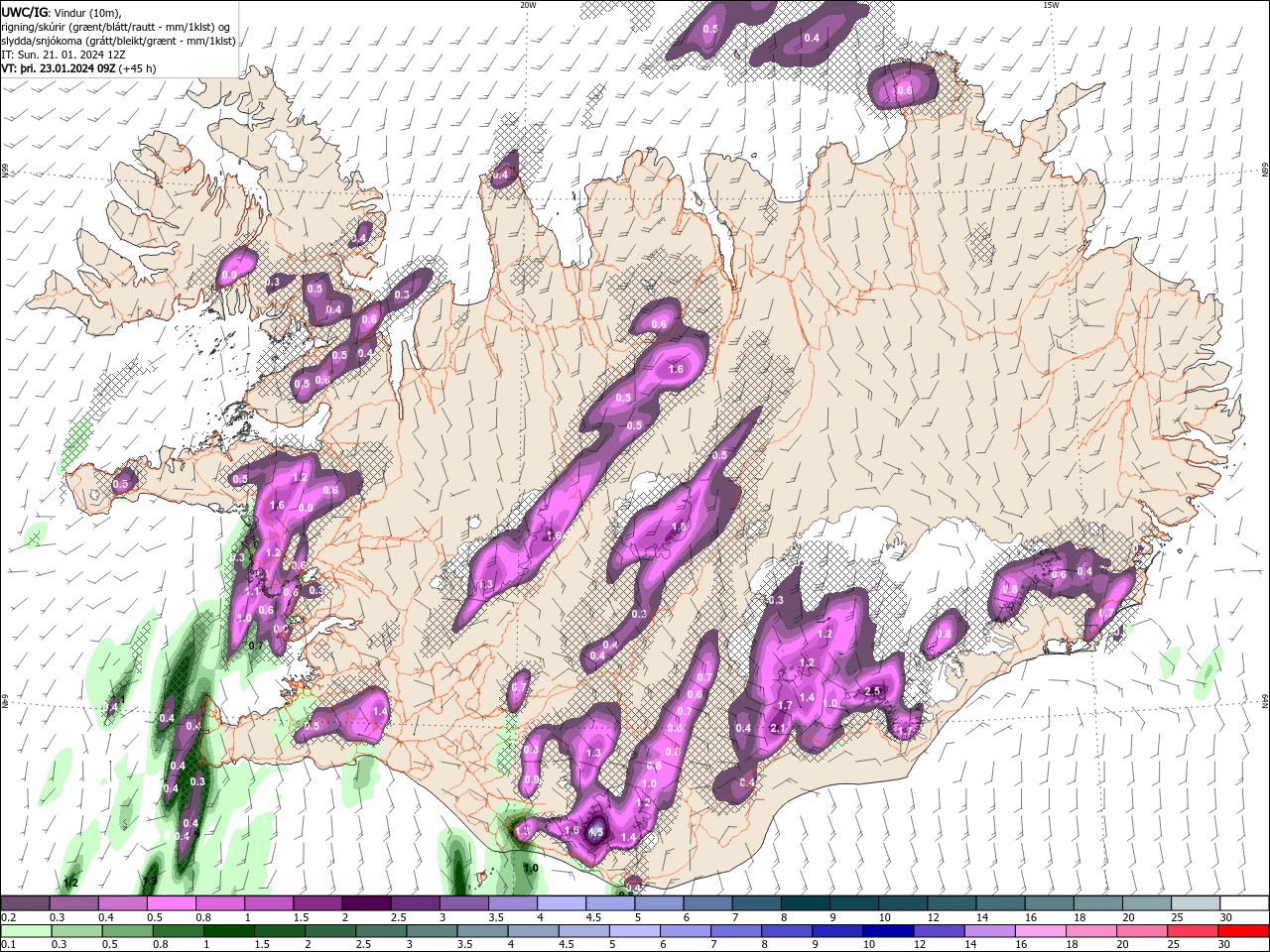Click the 'slydda/snjókoma' legend description line
This screenshot has width=1270, height=952.
pyautogui.click(x=118, y=41)
